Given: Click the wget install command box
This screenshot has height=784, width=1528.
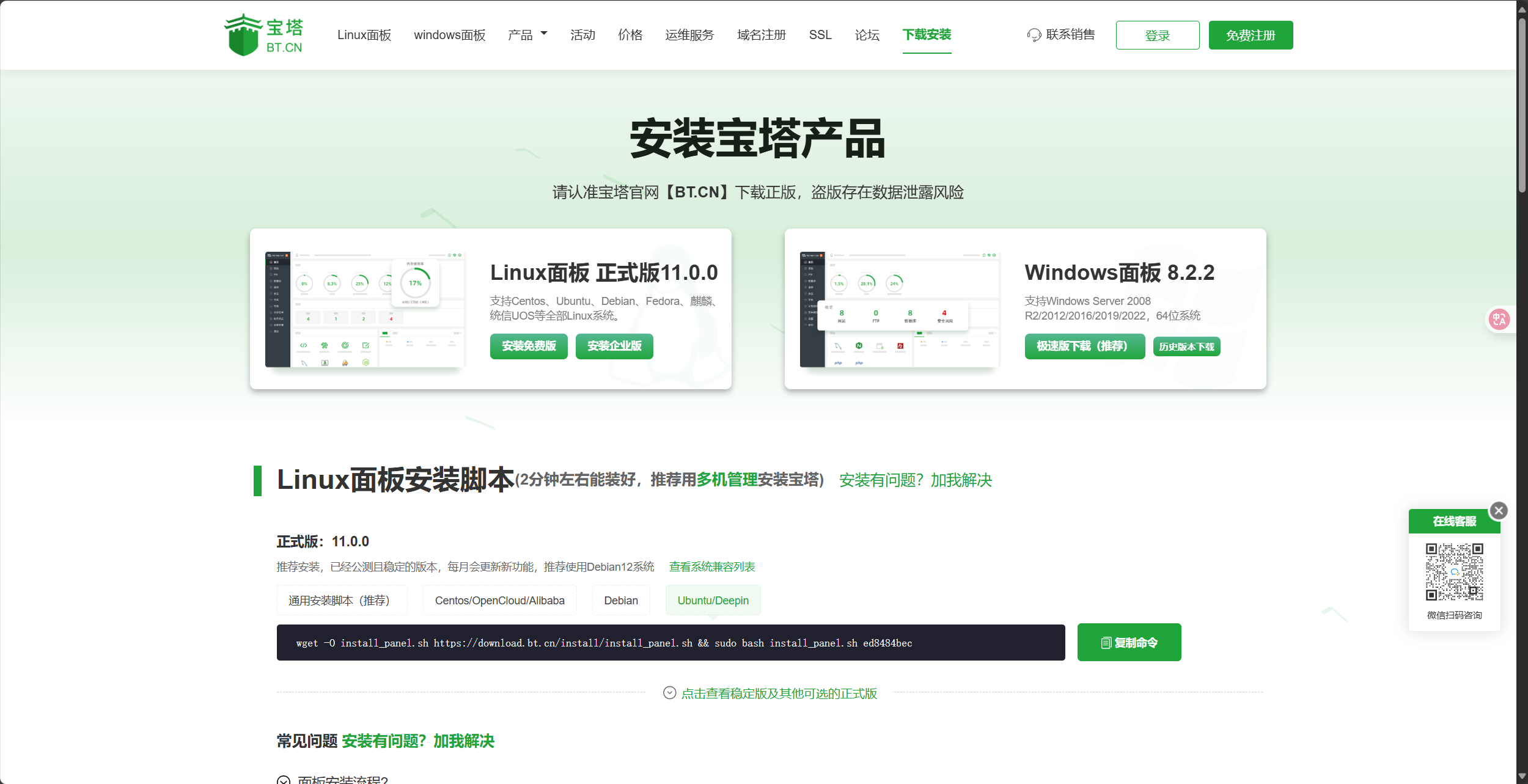Looking at the screenshot, I should point(670,642).
